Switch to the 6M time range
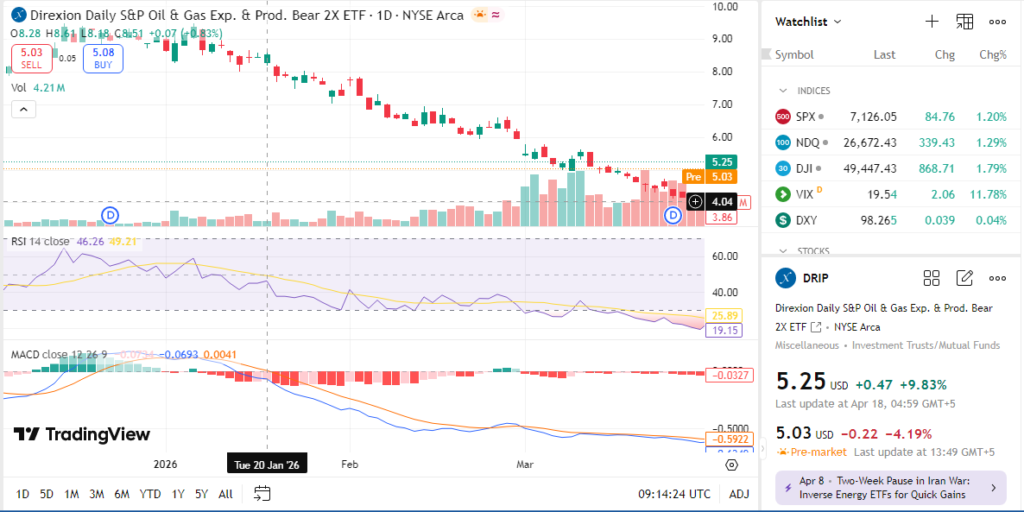The height and width of the screenshot is (512, 1024). pyautogui.click(x=121, y=493)
